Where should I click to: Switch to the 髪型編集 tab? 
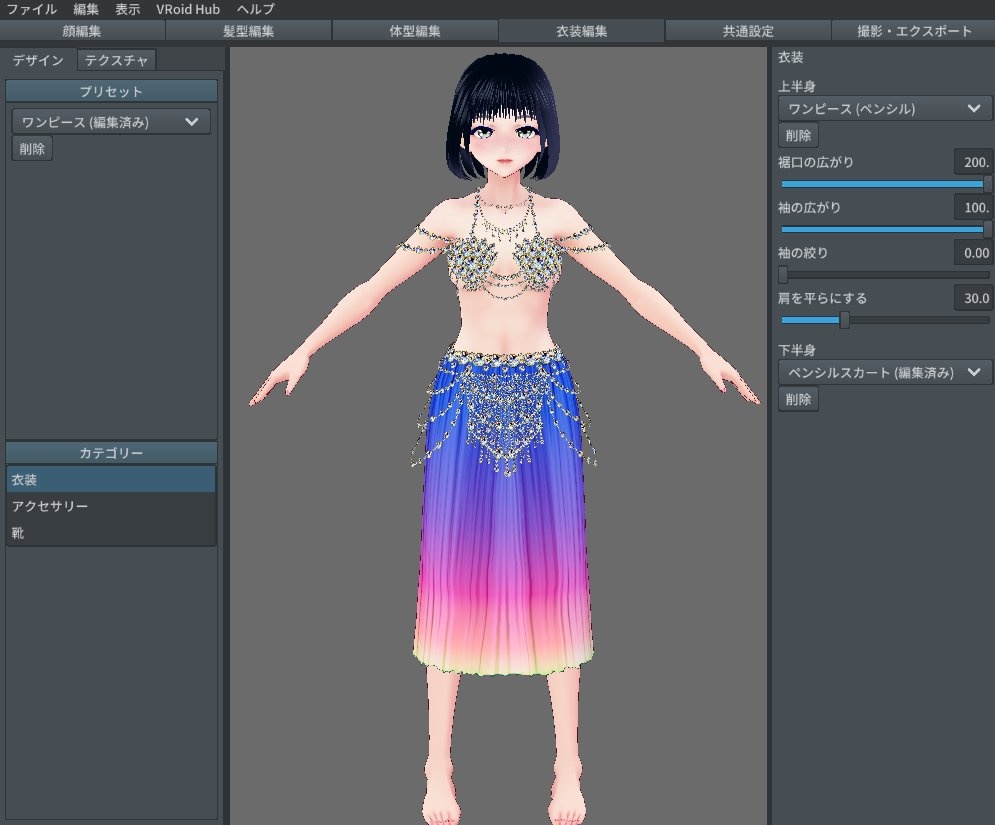point(249,31)
